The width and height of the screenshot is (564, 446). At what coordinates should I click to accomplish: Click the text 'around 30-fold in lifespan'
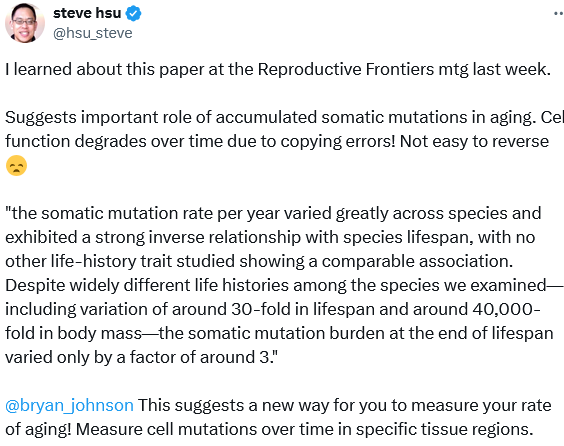click(273, 309)
